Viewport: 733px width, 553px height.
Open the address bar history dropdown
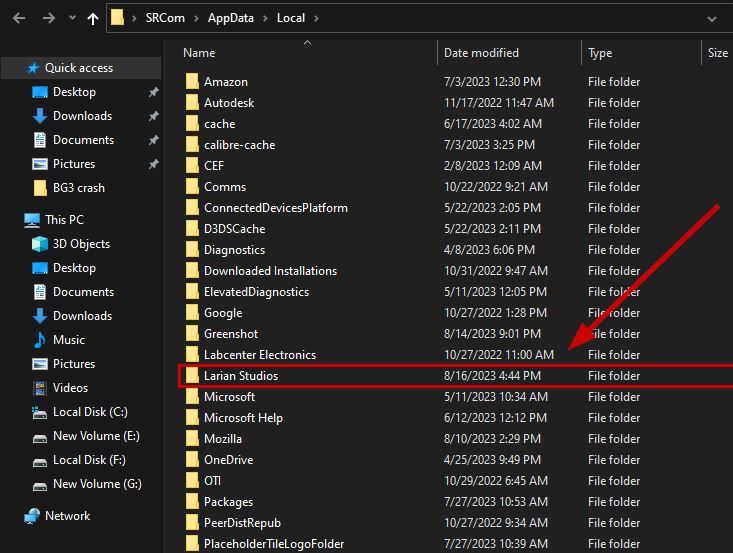point(711,19)
